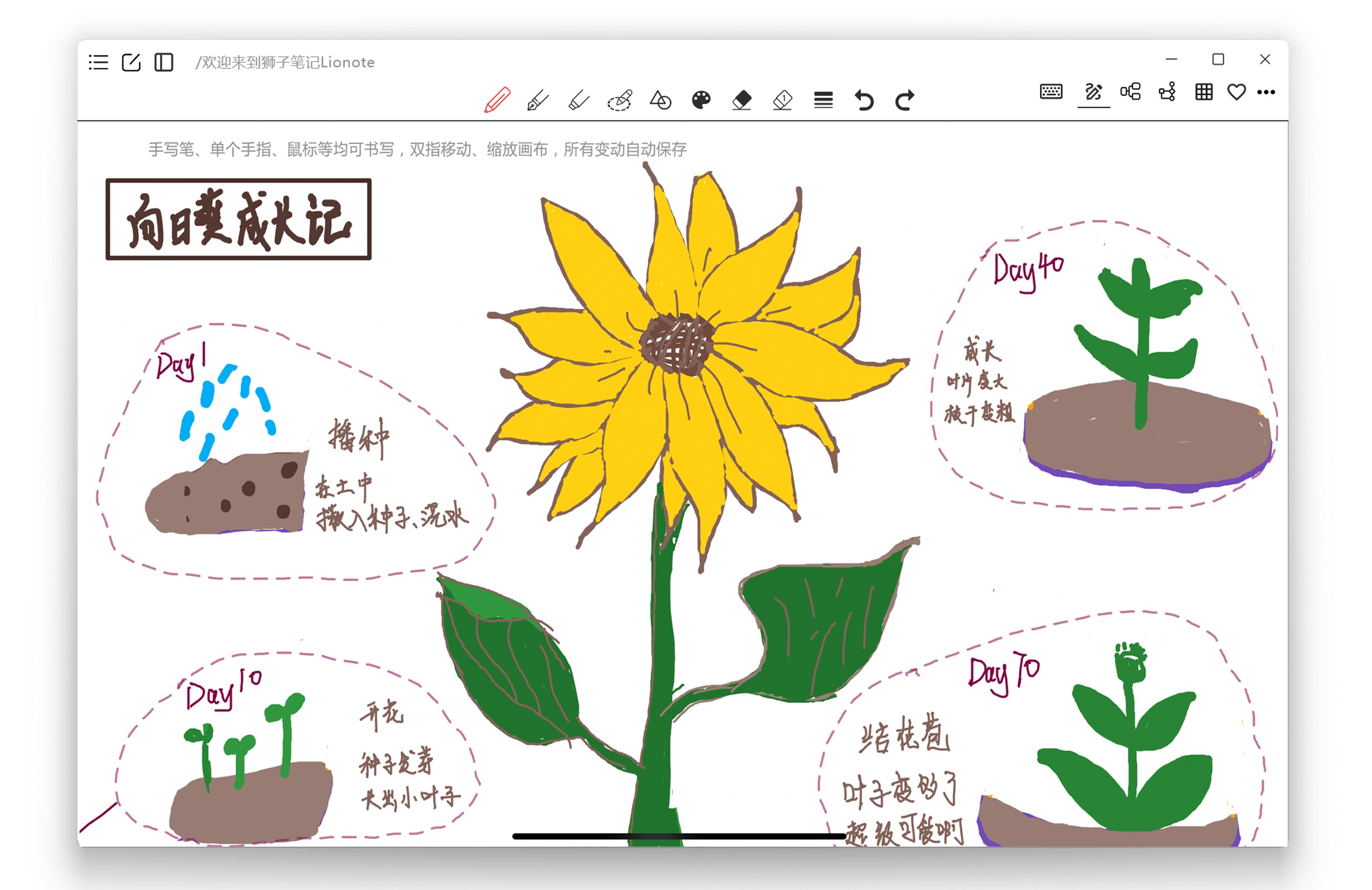Activate the lasso selection tool

(620, 99)
